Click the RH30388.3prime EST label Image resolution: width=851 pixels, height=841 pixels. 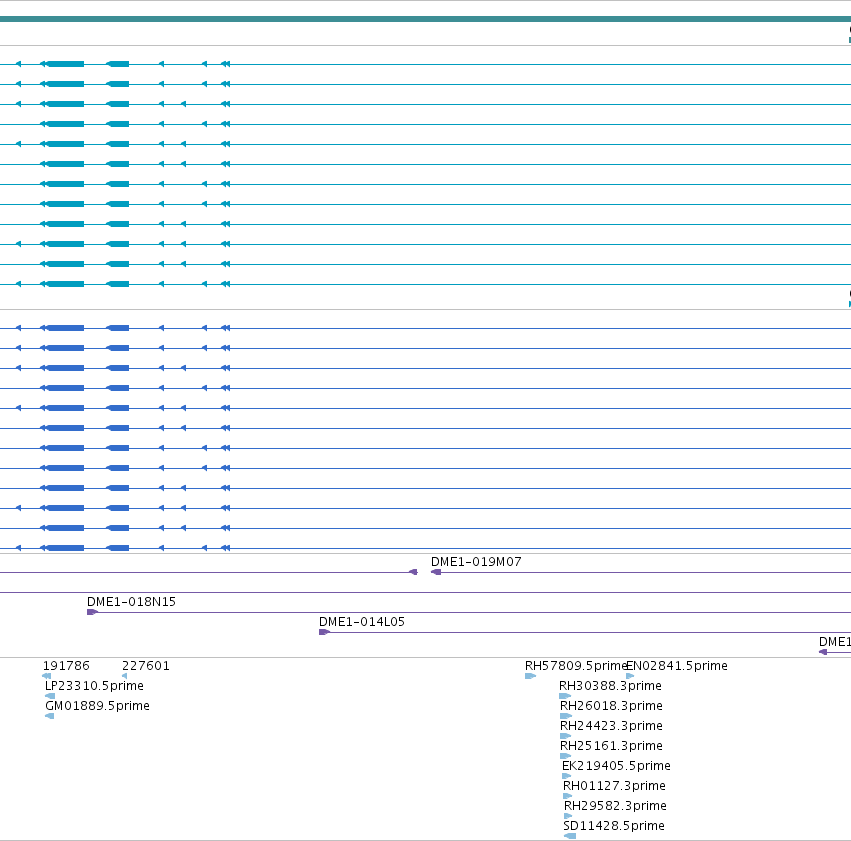tap(610, 686)
